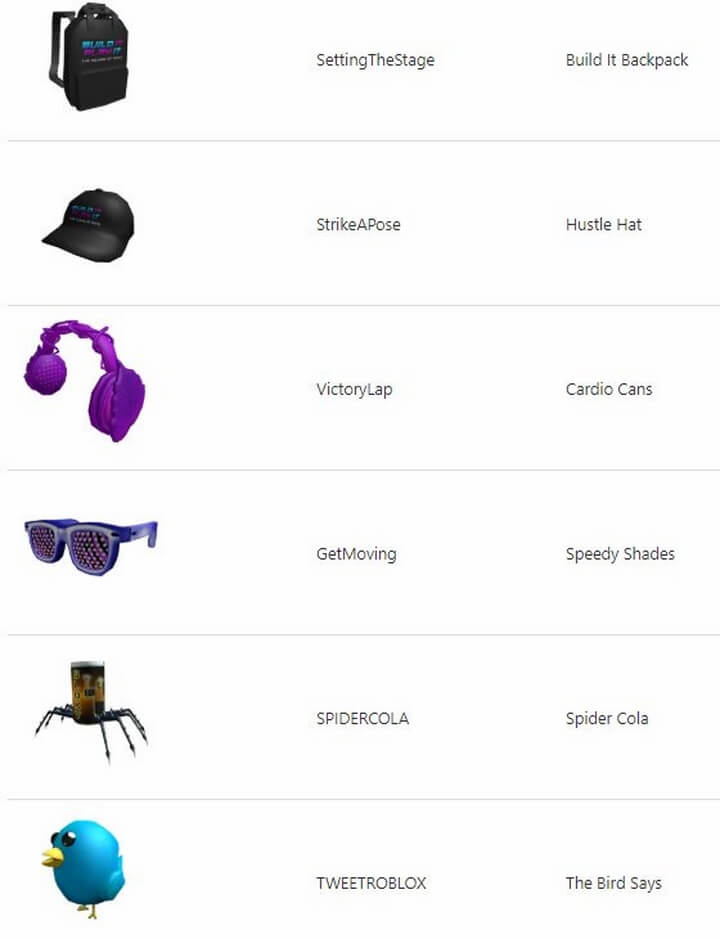Select the SettingTheStage code text
The width and height of the screenshot is (720, 939).
(x=376, y=60)
